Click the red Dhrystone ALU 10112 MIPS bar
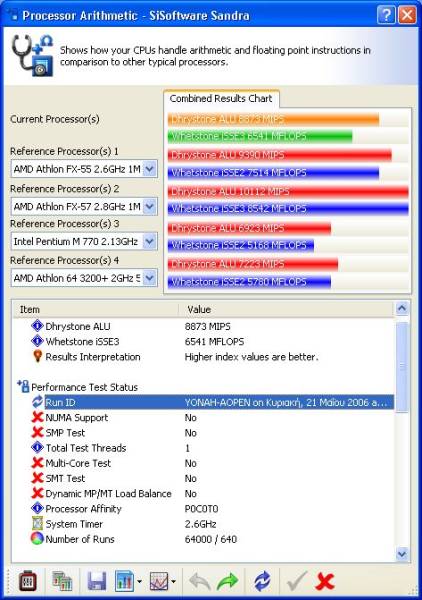Image resolution: width=422 pixels, height=600 pixels. pyautogui.click(x=288, y=191)
